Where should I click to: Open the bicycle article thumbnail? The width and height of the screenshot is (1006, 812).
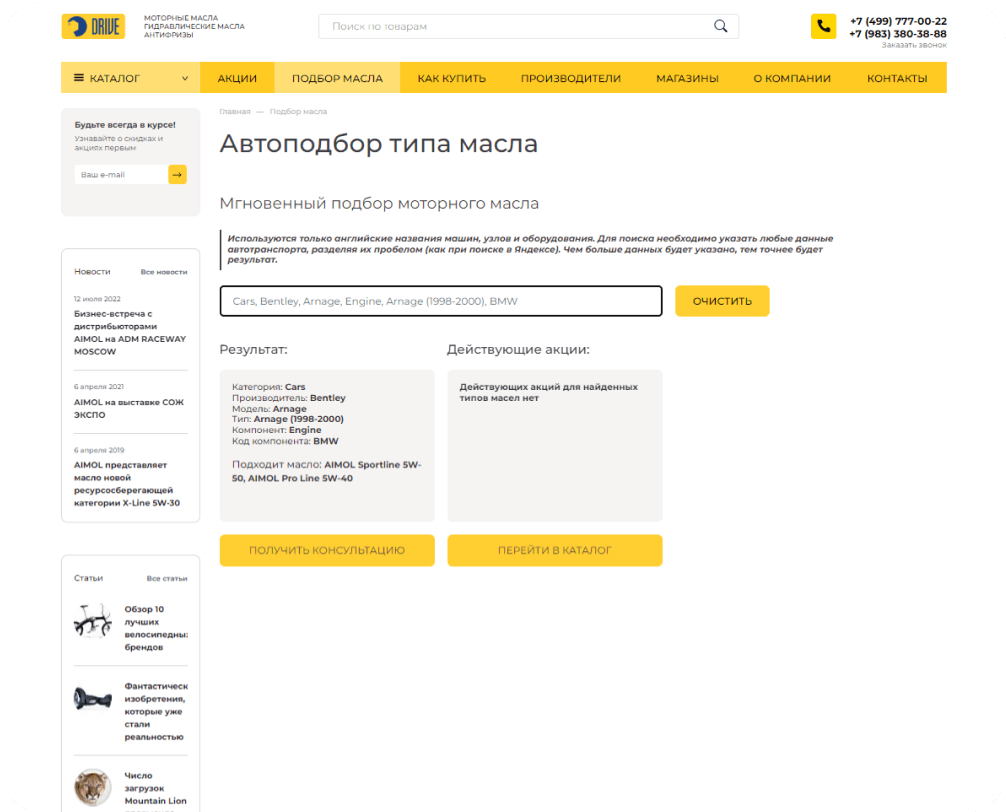click(92, 621)
